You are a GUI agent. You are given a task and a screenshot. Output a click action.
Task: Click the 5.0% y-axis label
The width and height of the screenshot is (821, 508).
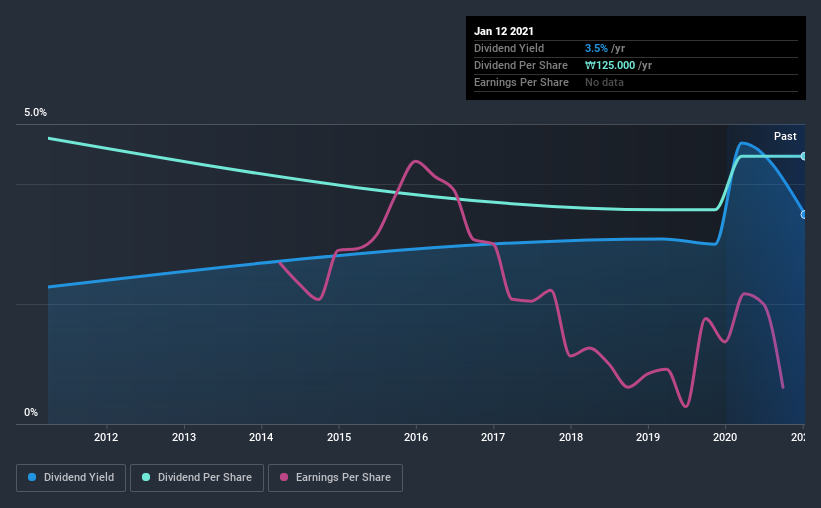35,112
